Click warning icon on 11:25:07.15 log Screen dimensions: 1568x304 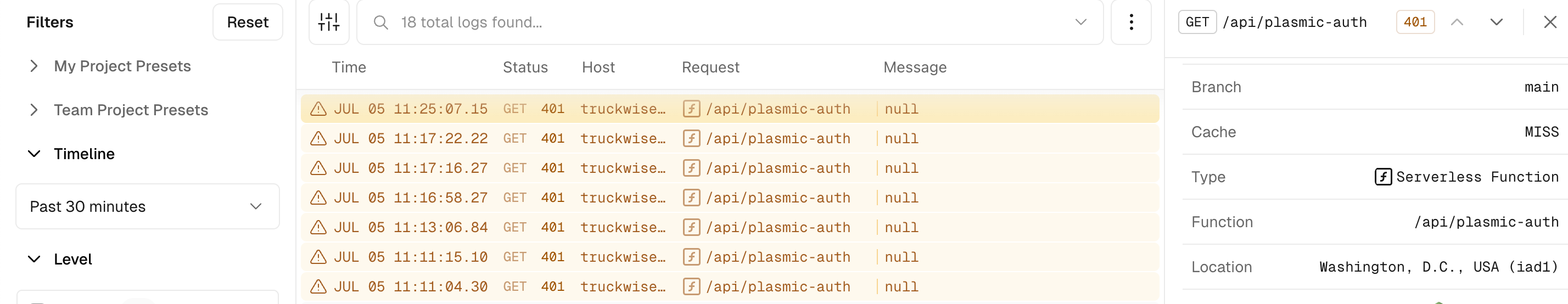pyautogui.click(x=318, y=109)
